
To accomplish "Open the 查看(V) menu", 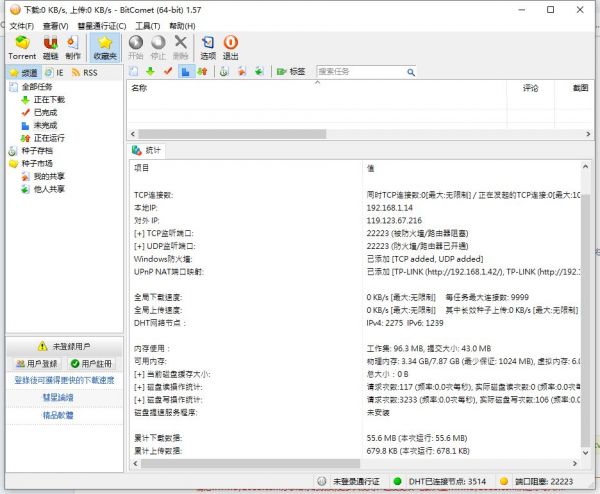I will coord(55,26).
